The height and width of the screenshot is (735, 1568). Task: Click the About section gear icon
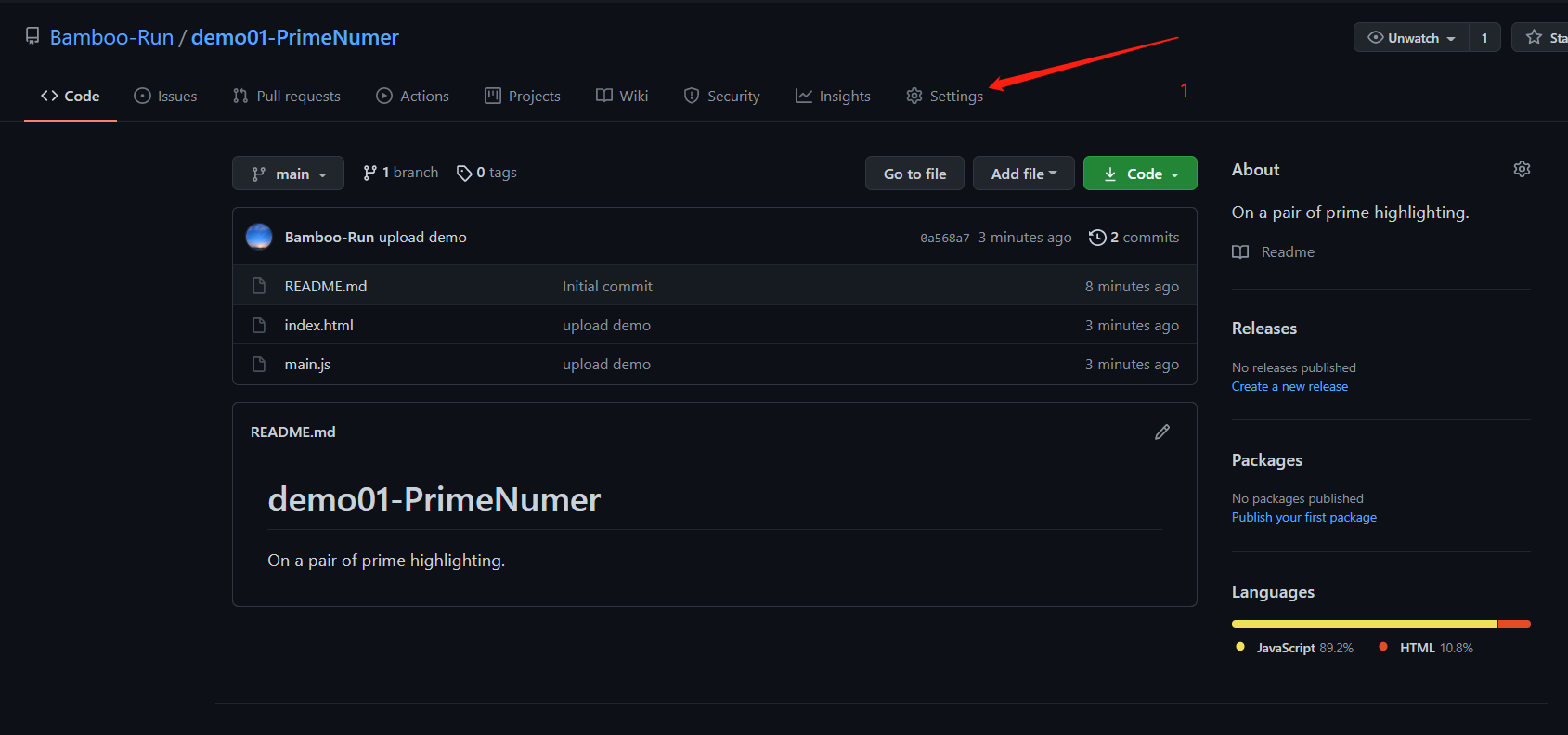[1522, 169]
